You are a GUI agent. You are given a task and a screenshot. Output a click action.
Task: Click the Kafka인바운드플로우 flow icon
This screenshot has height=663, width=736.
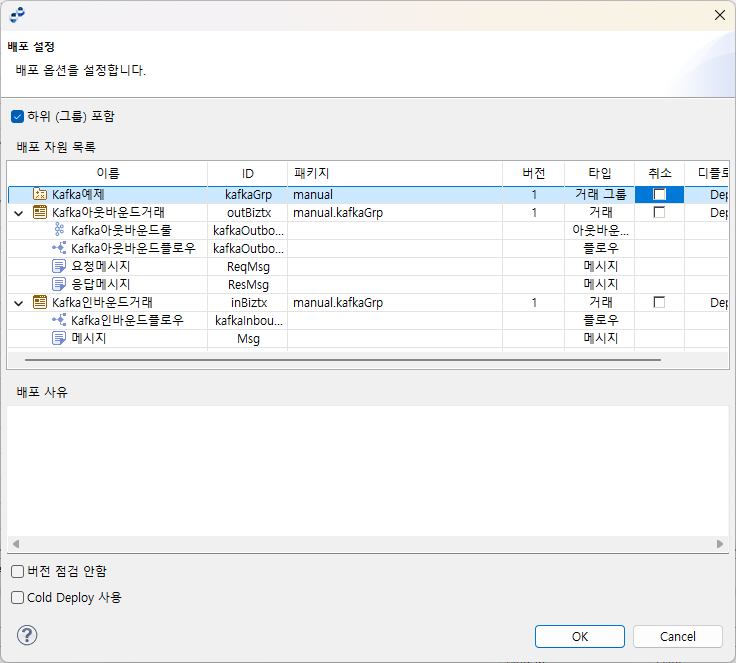[59, 321]
